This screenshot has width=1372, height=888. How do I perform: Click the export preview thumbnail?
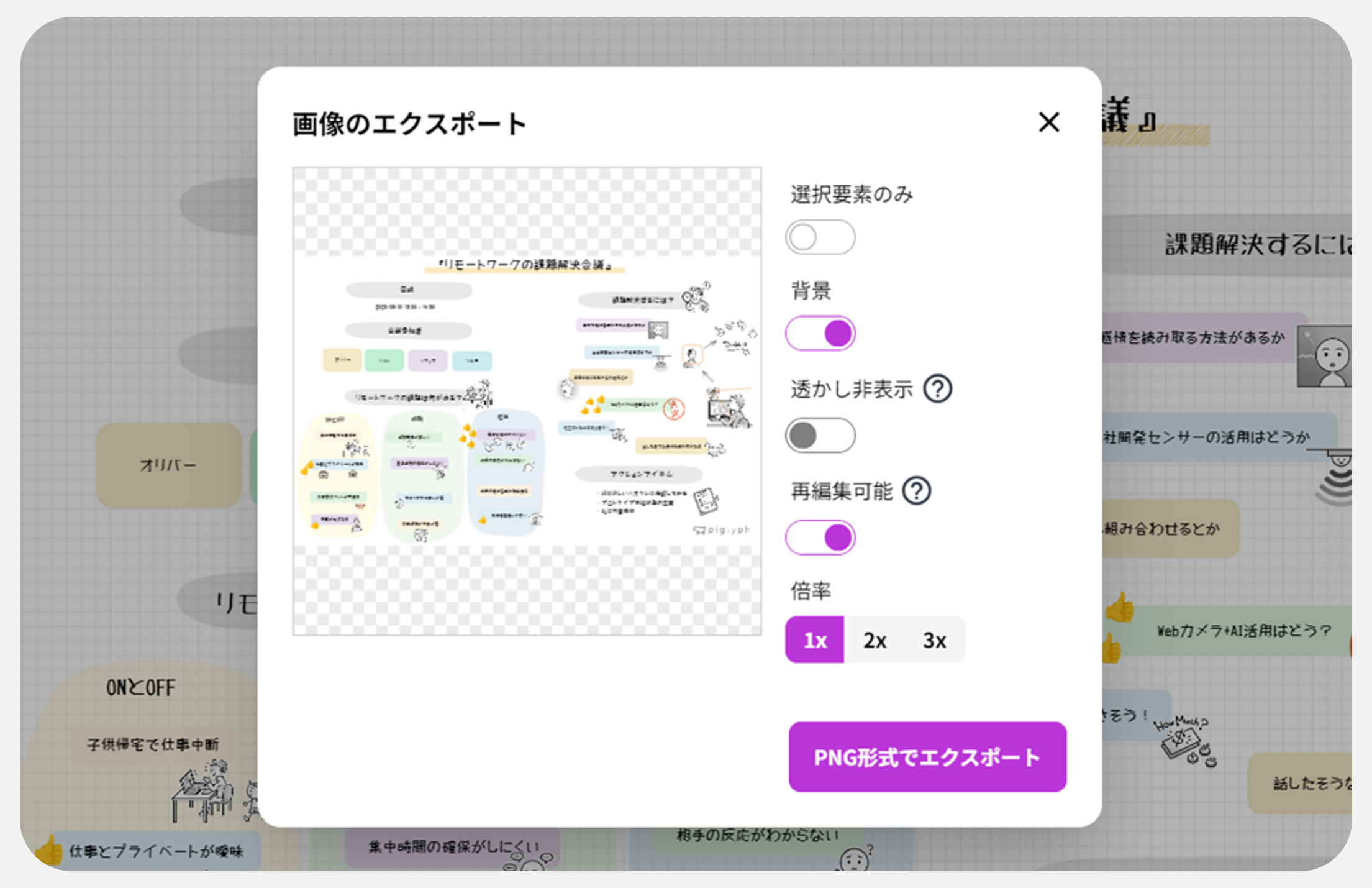point(527,401)
